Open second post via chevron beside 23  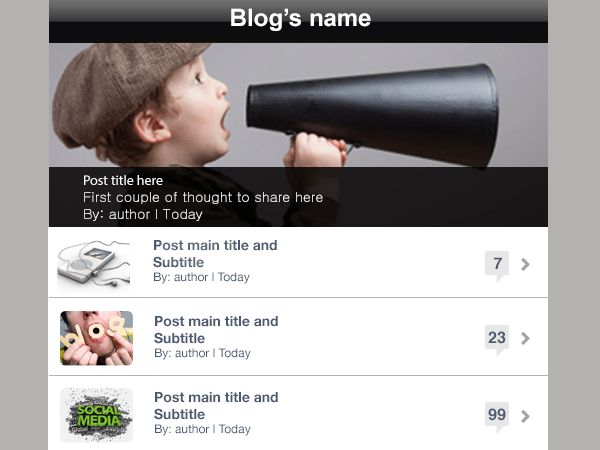pos(525,338)
